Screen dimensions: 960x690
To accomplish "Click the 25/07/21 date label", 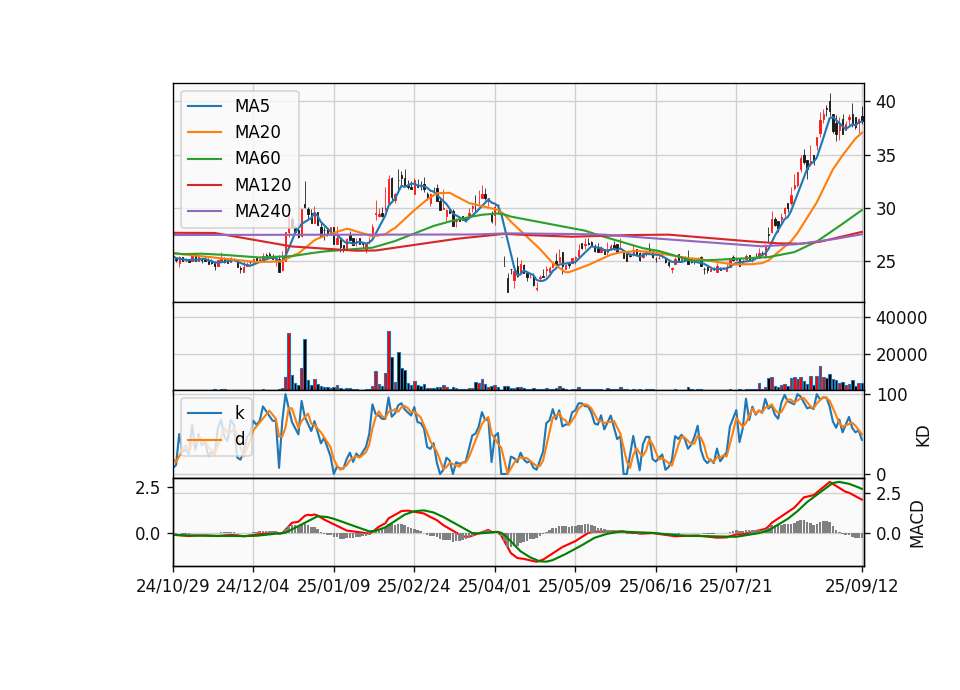I will pos(736,587).
